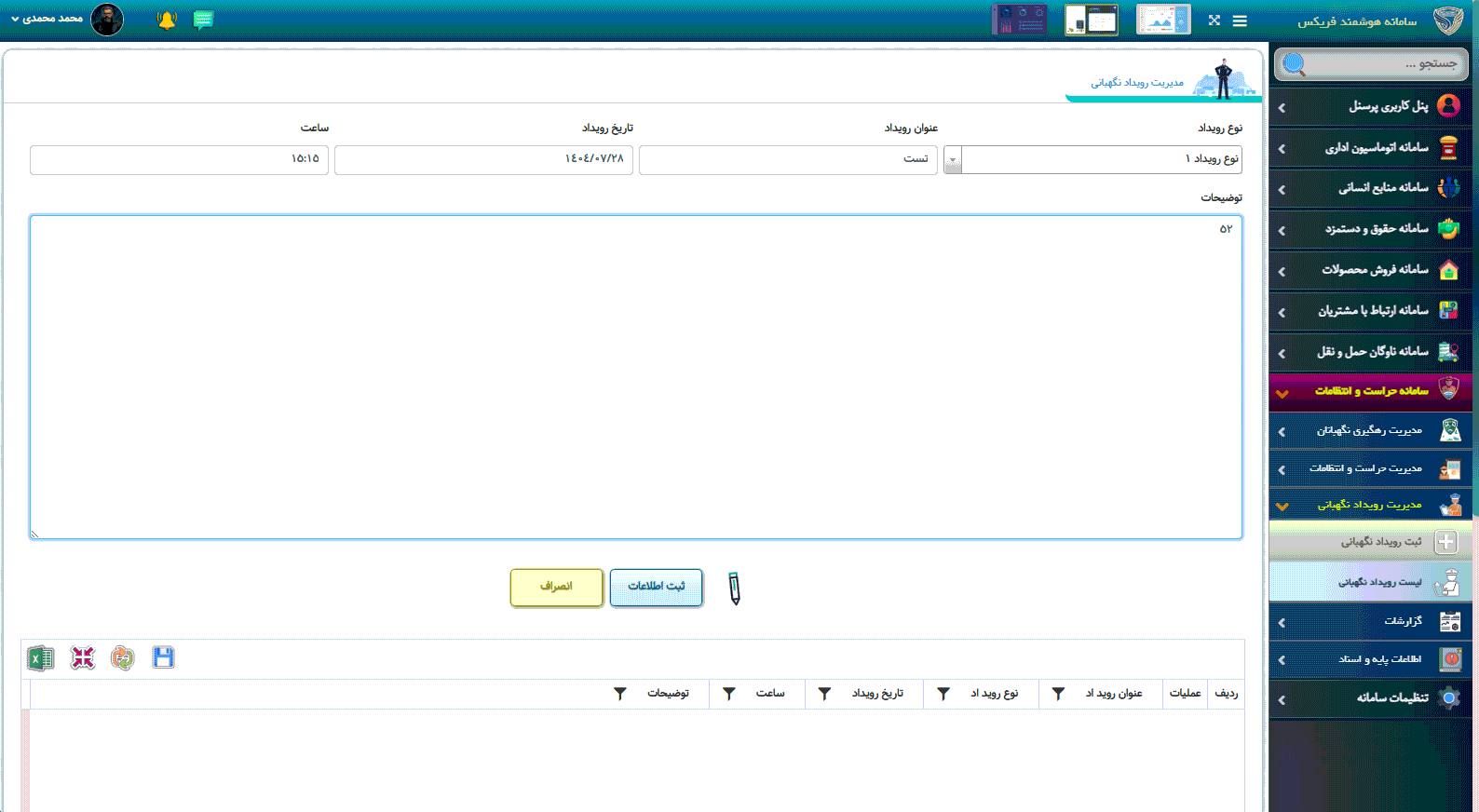Click the blue floppy disk save icon
1479x812 pixels.
163,657
